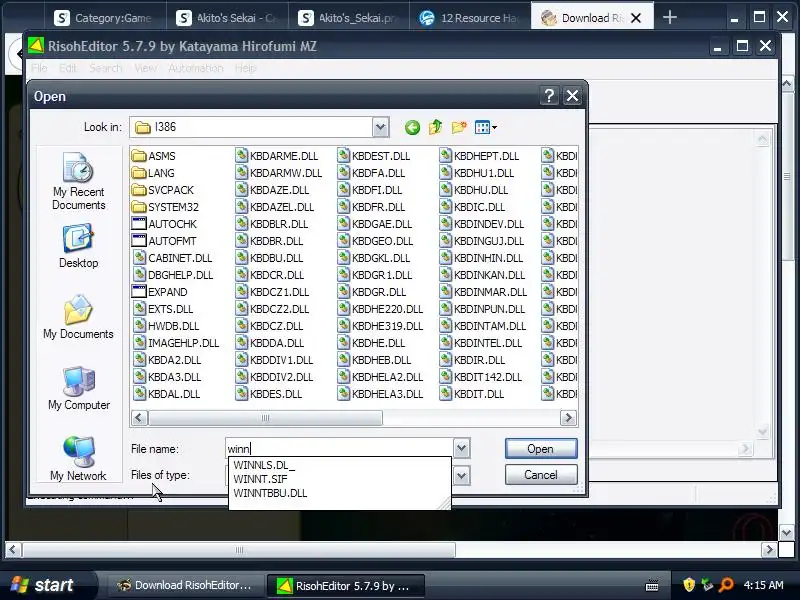
Task: Create a new folder in I386
Action: [x=459, y=127]
